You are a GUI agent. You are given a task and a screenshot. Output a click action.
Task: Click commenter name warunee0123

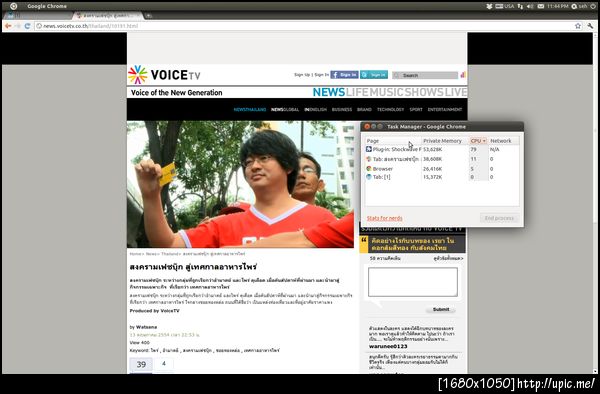[388, 346]
